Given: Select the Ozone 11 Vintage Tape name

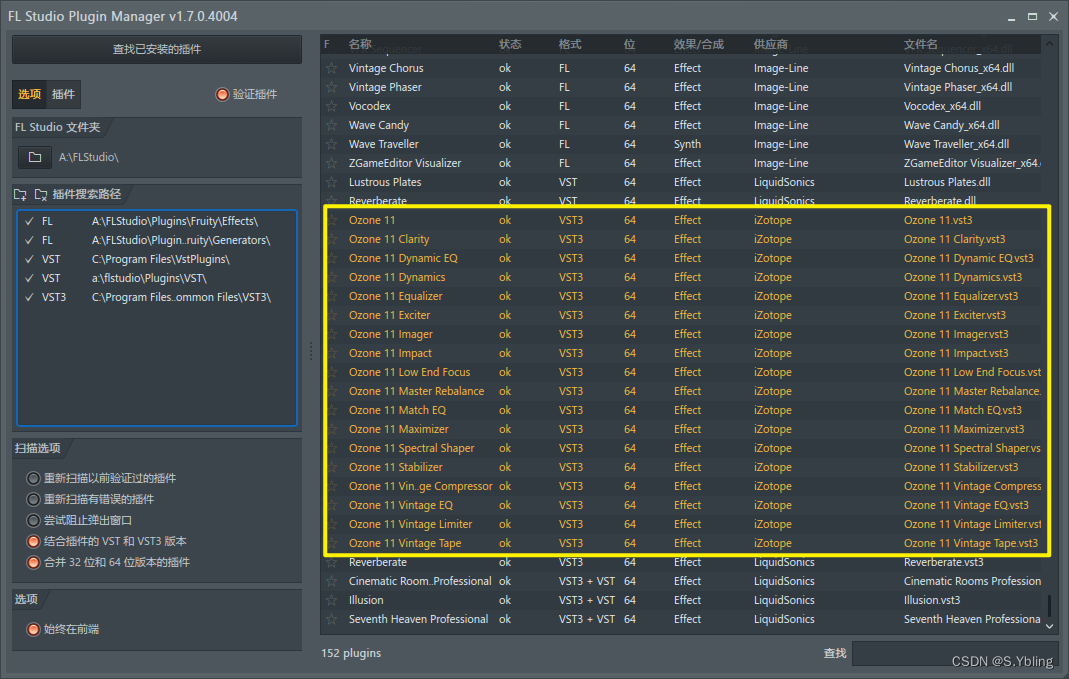Looking at the screenshot, I should point(405,543).
